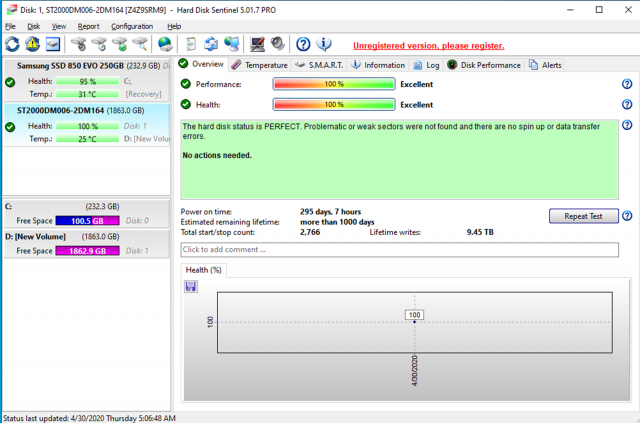640x423 pixels.
Task: Click the refresh icon in toolbar
Action: point(12,45)
